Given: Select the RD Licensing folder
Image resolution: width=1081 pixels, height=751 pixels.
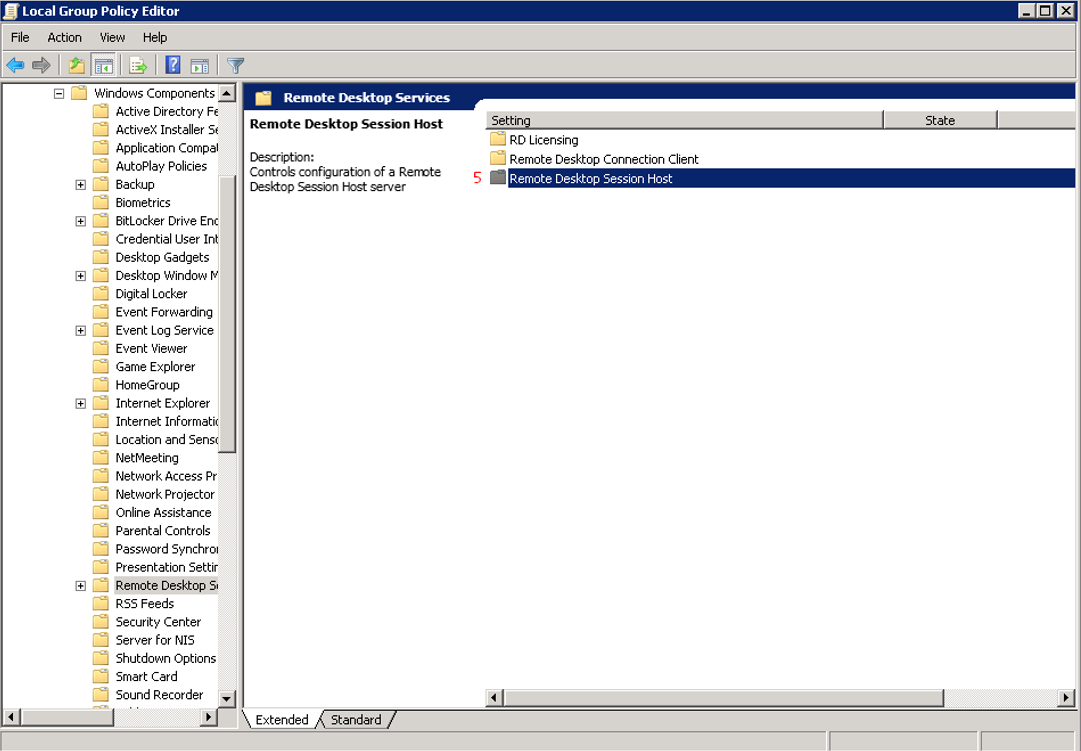Looking at the screenshot, I should point(543,140).
